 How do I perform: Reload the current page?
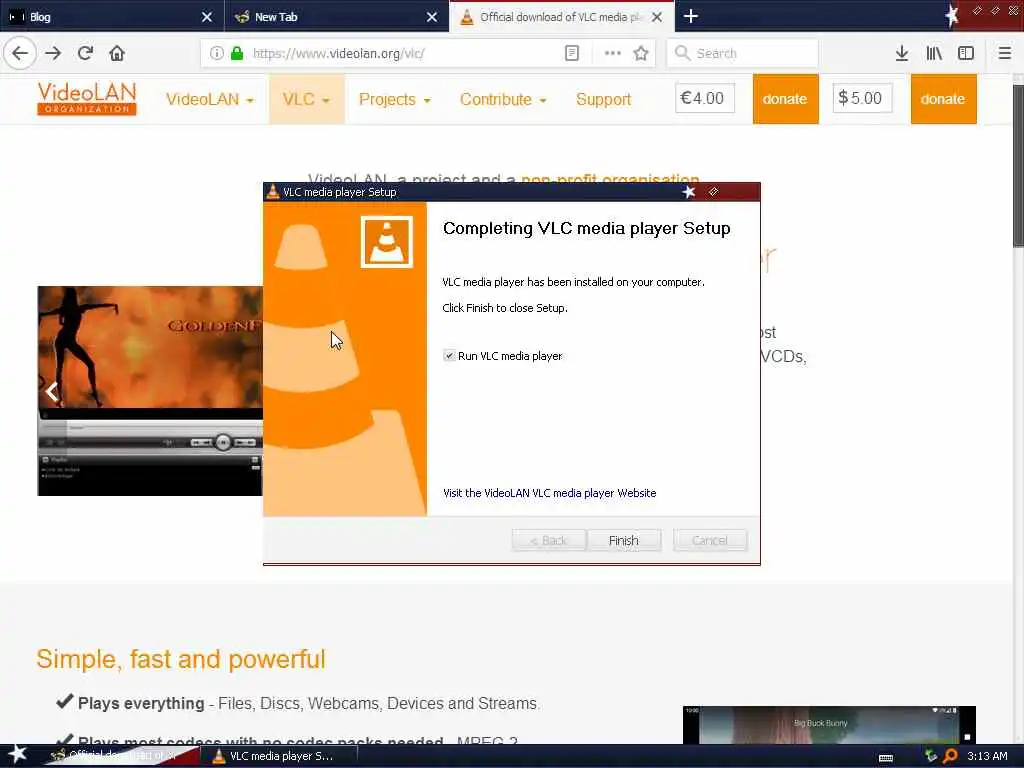click(x=86, y=53)
